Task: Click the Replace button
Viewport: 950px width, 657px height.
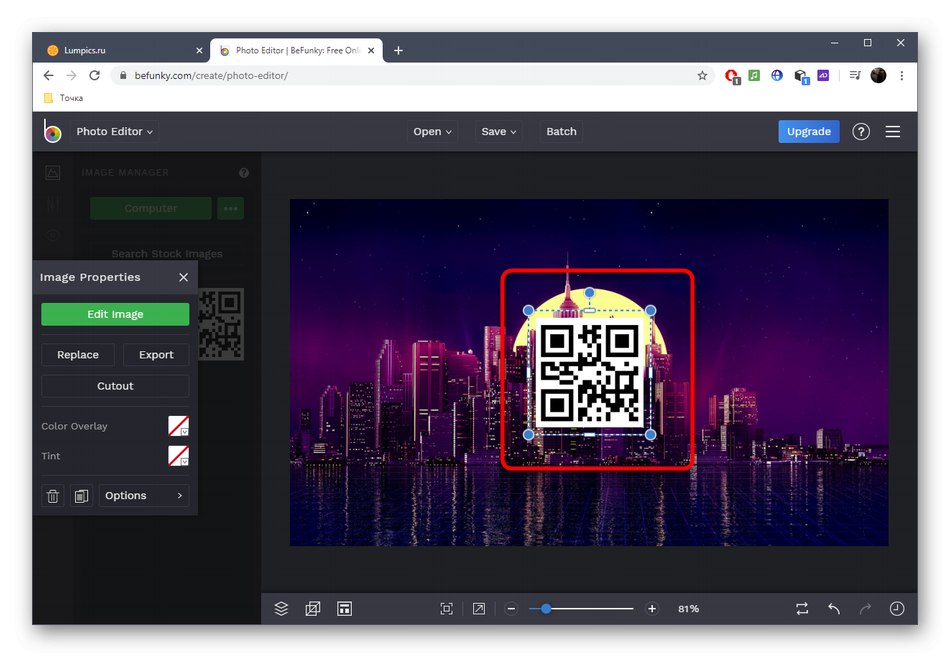Action: [78, 355]
